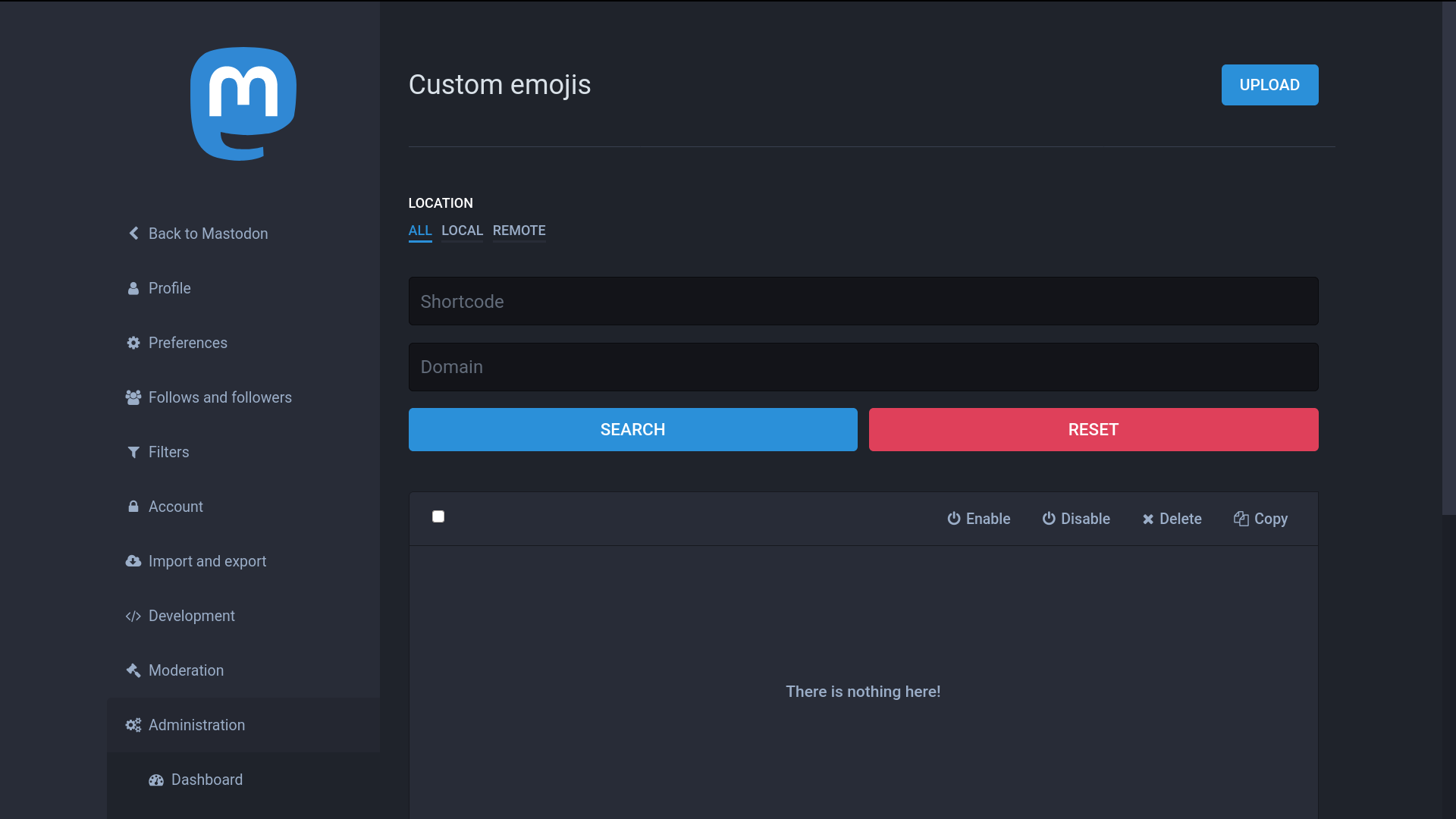Collapse the Administration menu section

pos(196,725)
